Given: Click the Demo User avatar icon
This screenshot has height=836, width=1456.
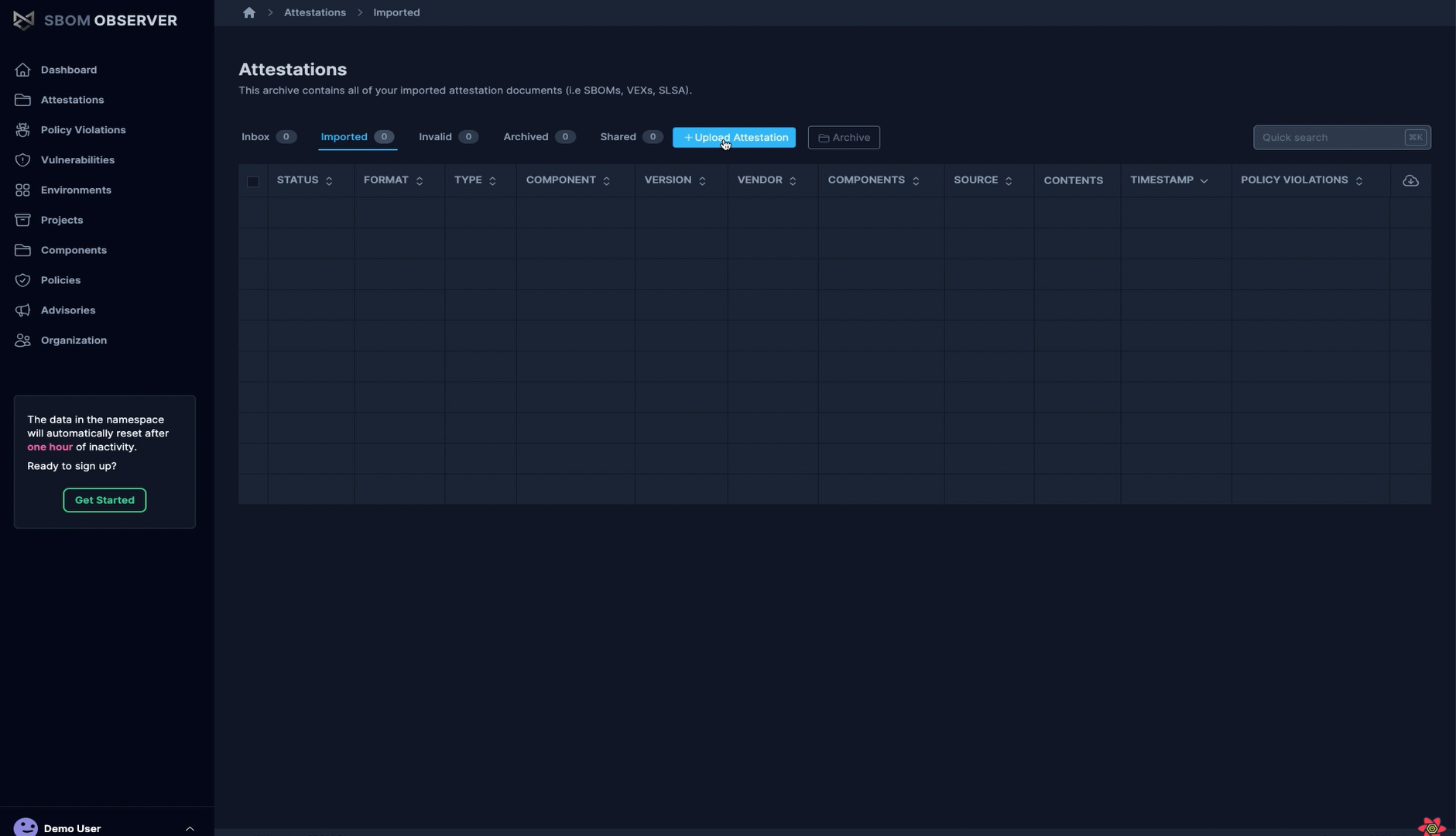Looking at the screenshot, I should click(26, 827).
